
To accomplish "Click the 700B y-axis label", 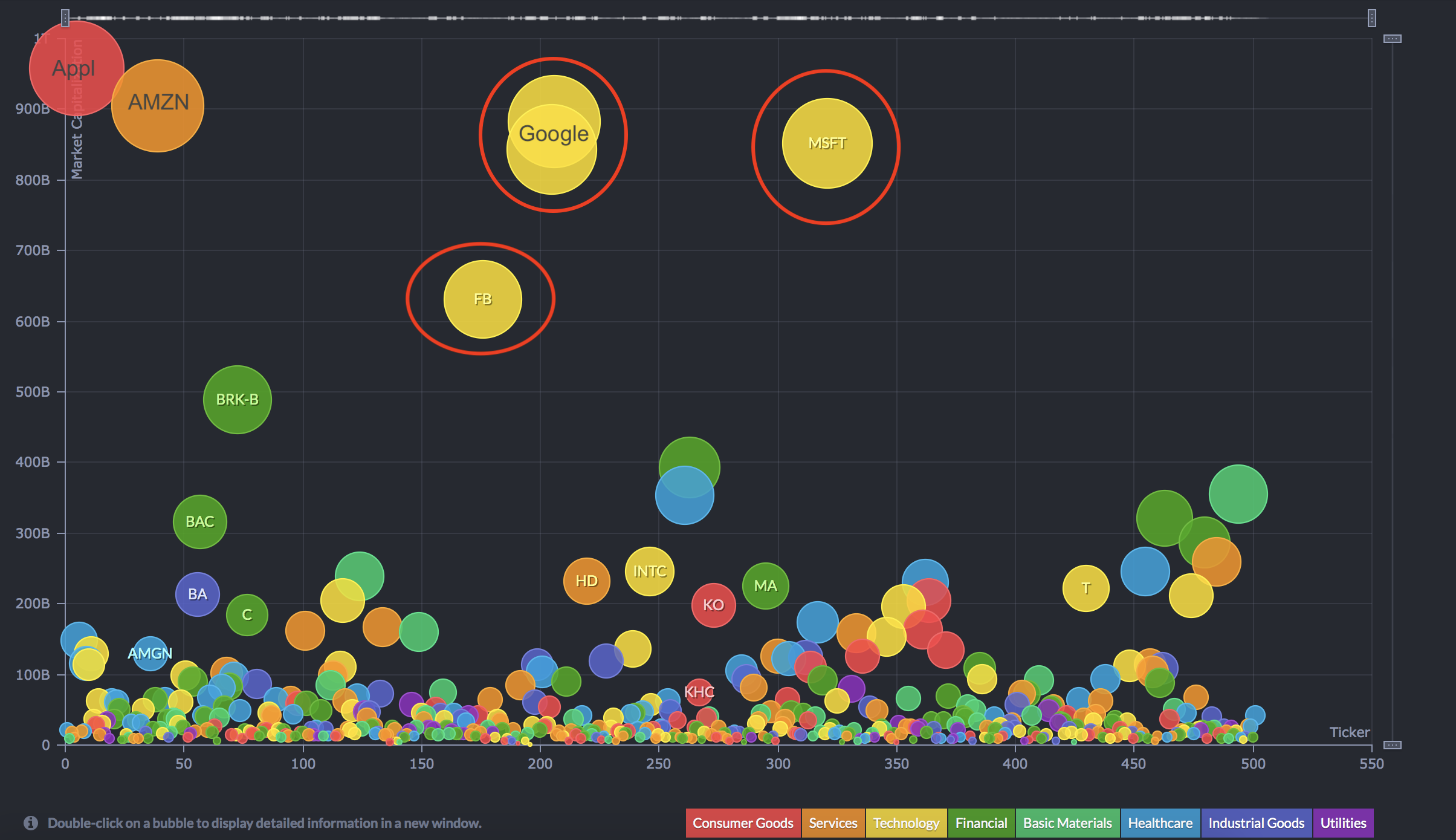I will tap(33, 250).
